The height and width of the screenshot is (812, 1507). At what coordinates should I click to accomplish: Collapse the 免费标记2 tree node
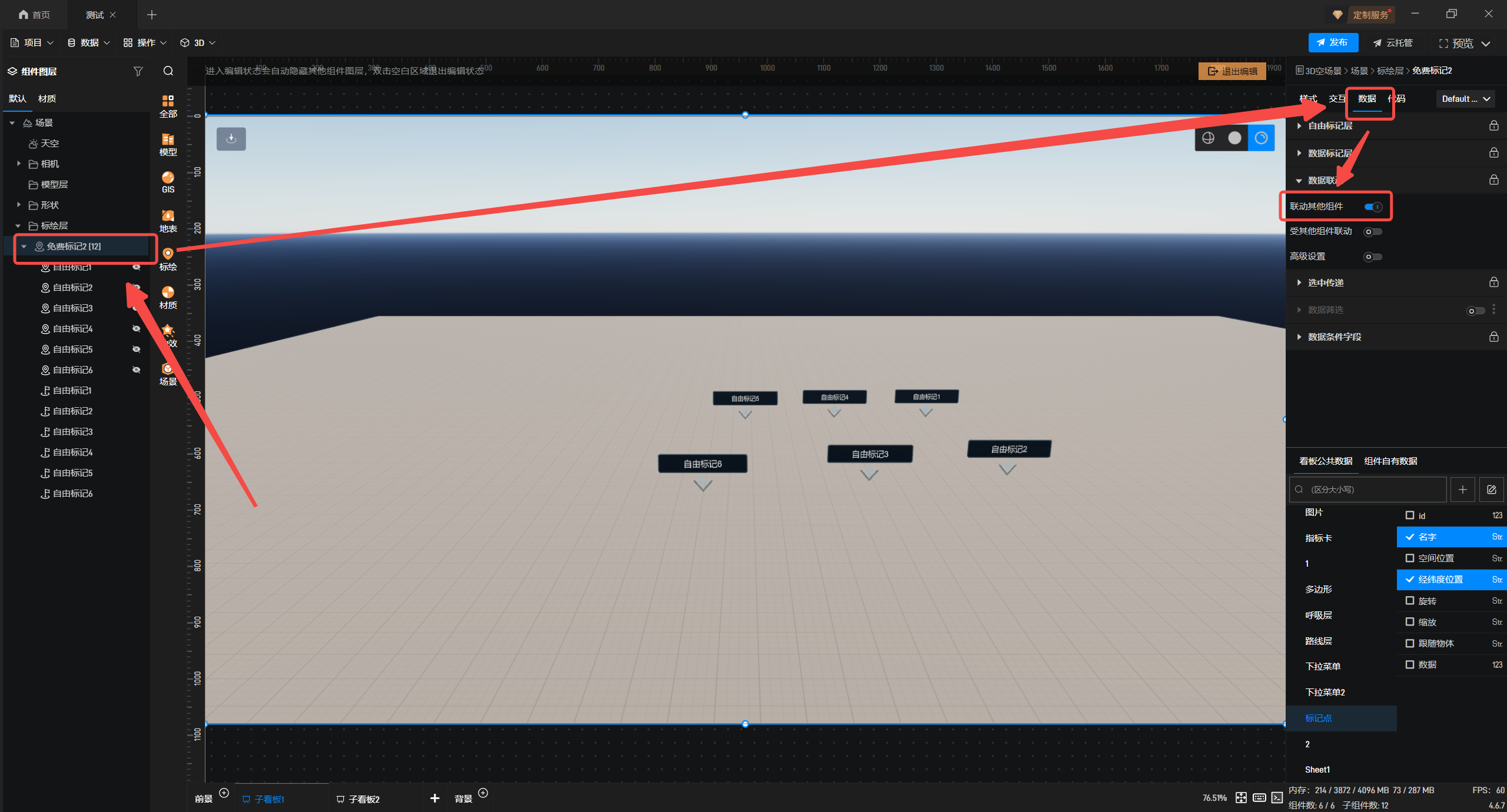(x=24, y=247)
